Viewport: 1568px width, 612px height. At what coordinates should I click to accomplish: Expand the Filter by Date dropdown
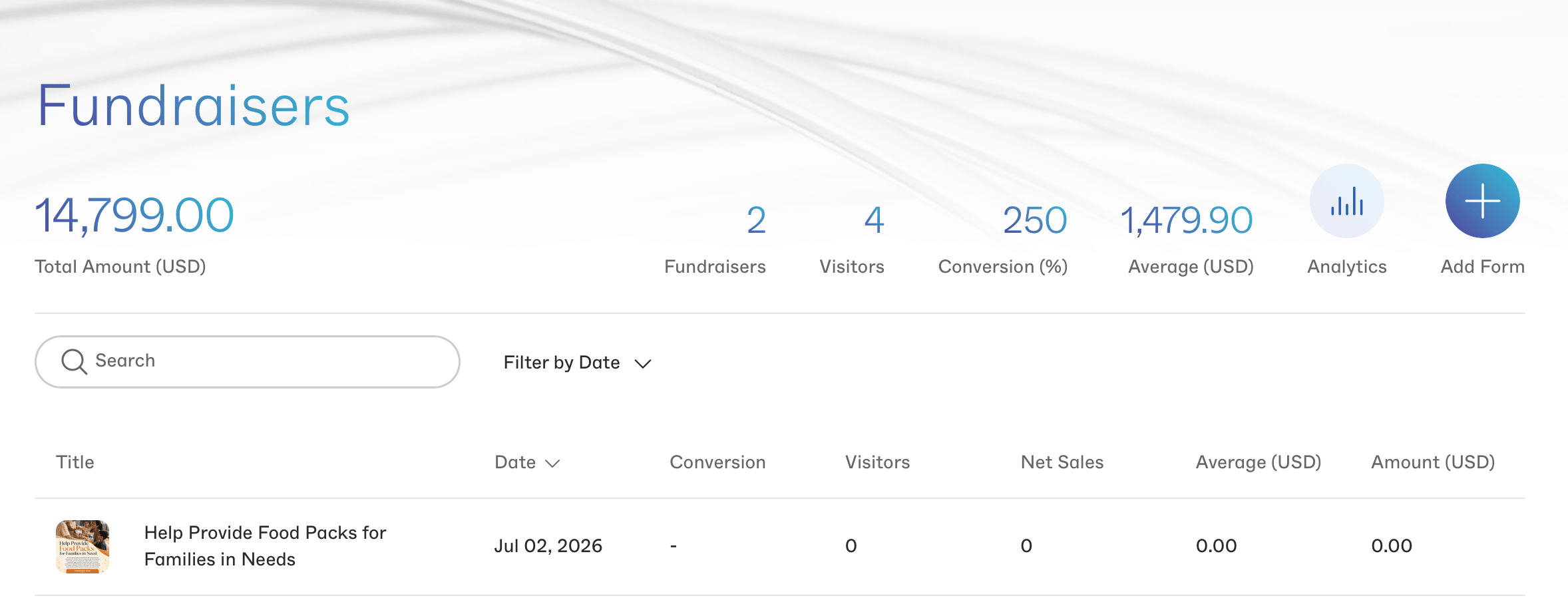[577, 363]
